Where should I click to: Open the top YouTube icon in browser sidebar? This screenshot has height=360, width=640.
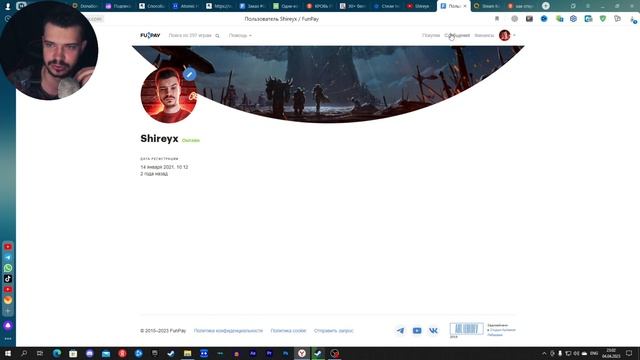(x=8, y=247)
